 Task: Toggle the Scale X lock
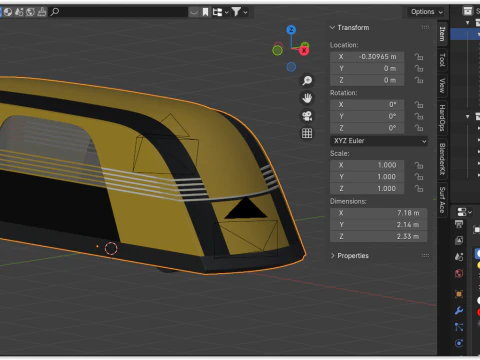[419, 165]
